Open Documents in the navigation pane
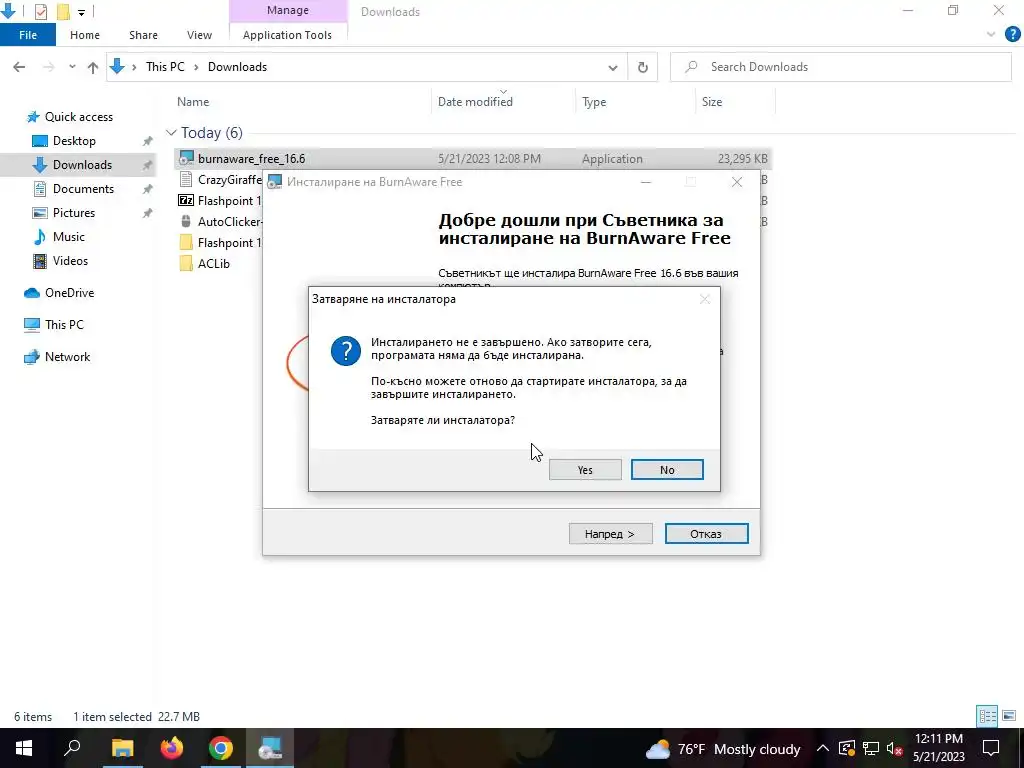The height and width of the screenshot is (768, 1024). click(83, 189)
